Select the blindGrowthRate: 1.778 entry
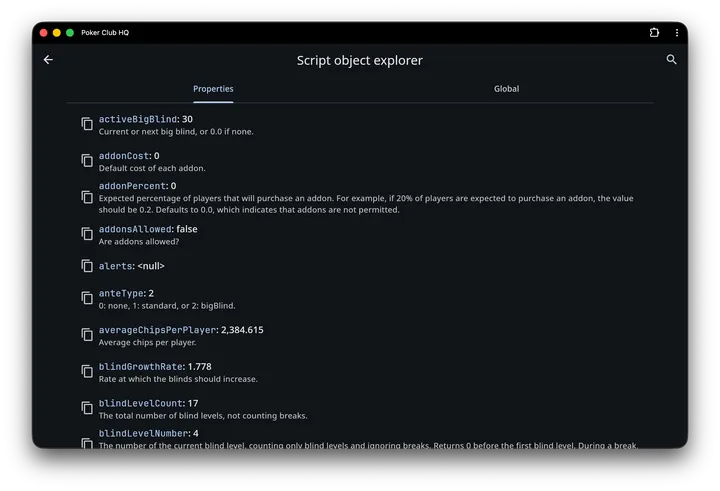720x491 pixels. click(155, 367)
